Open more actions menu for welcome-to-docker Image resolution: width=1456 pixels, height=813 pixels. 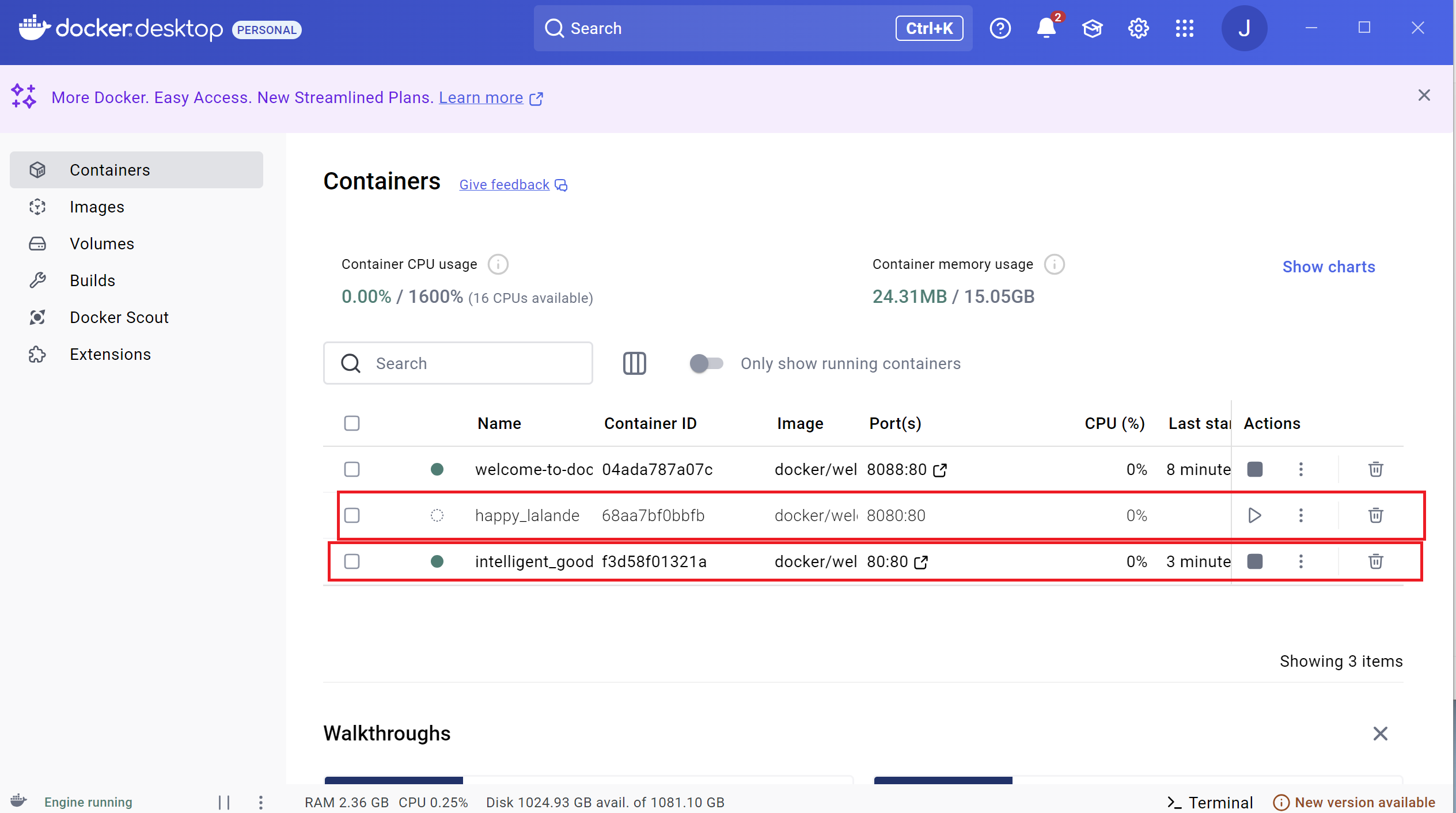(1300, 469)
